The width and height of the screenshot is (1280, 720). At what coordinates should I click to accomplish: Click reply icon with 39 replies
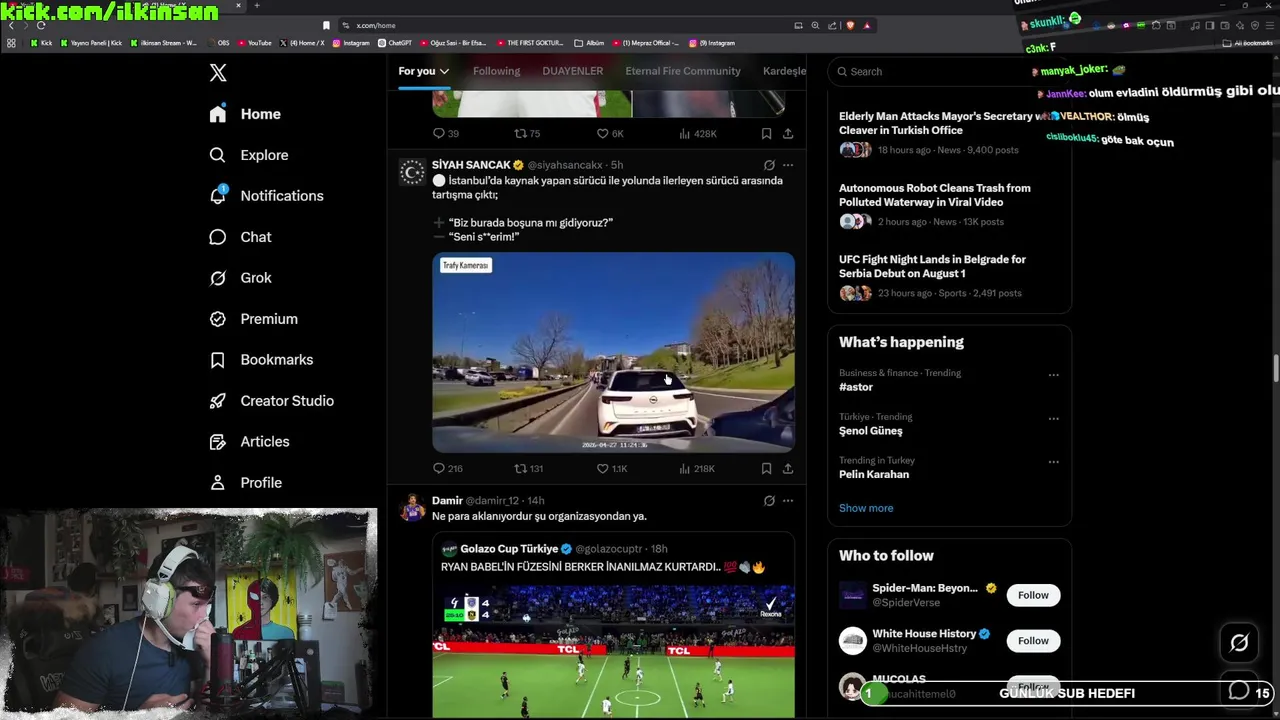pyautogui.click(x=445, y=133)
